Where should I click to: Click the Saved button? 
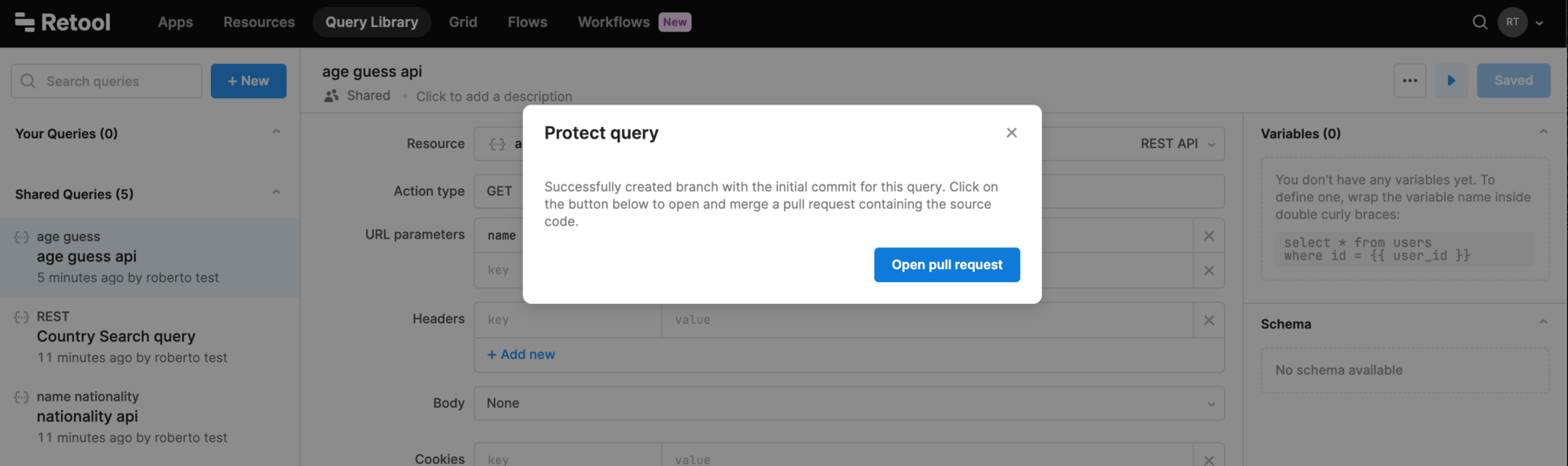[x=1513, y=80]
